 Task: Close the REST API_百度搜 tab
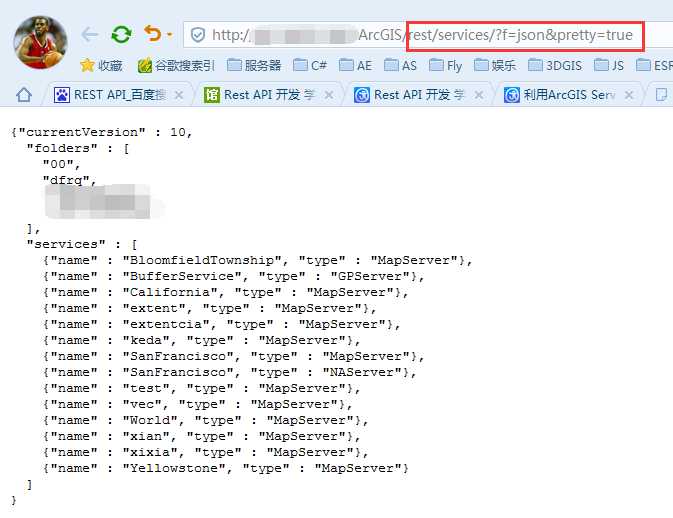(x=180, y=95)
